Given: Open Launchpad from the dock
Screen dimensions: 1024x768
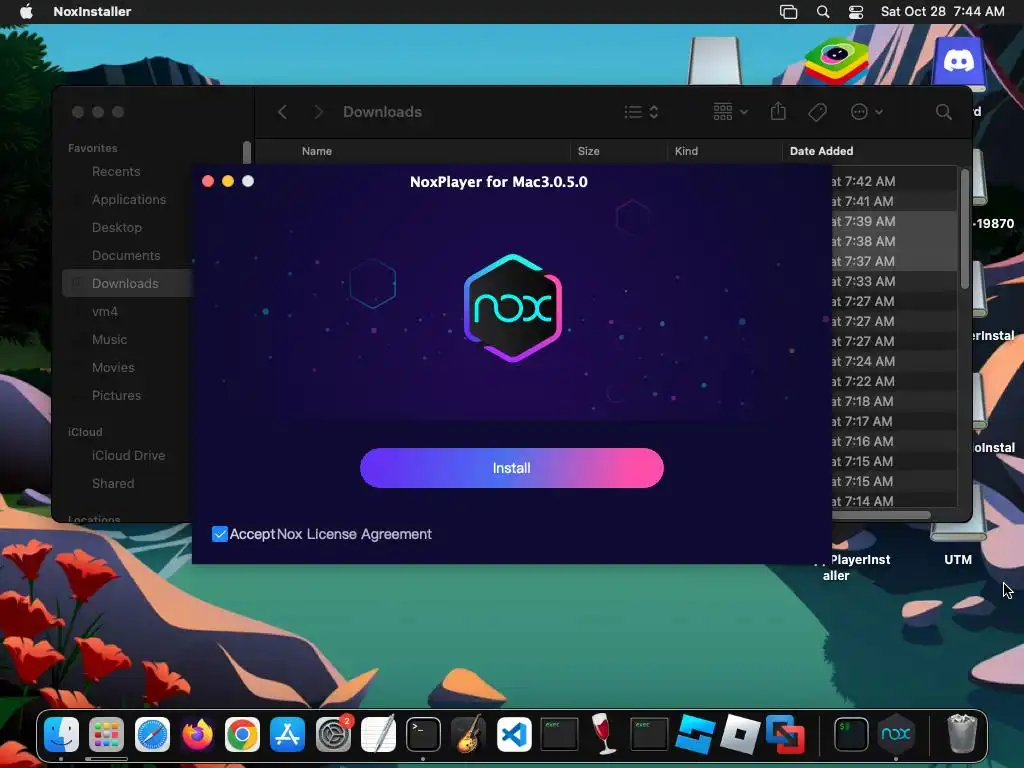Looking at the screenshot, I should point(106,734).
